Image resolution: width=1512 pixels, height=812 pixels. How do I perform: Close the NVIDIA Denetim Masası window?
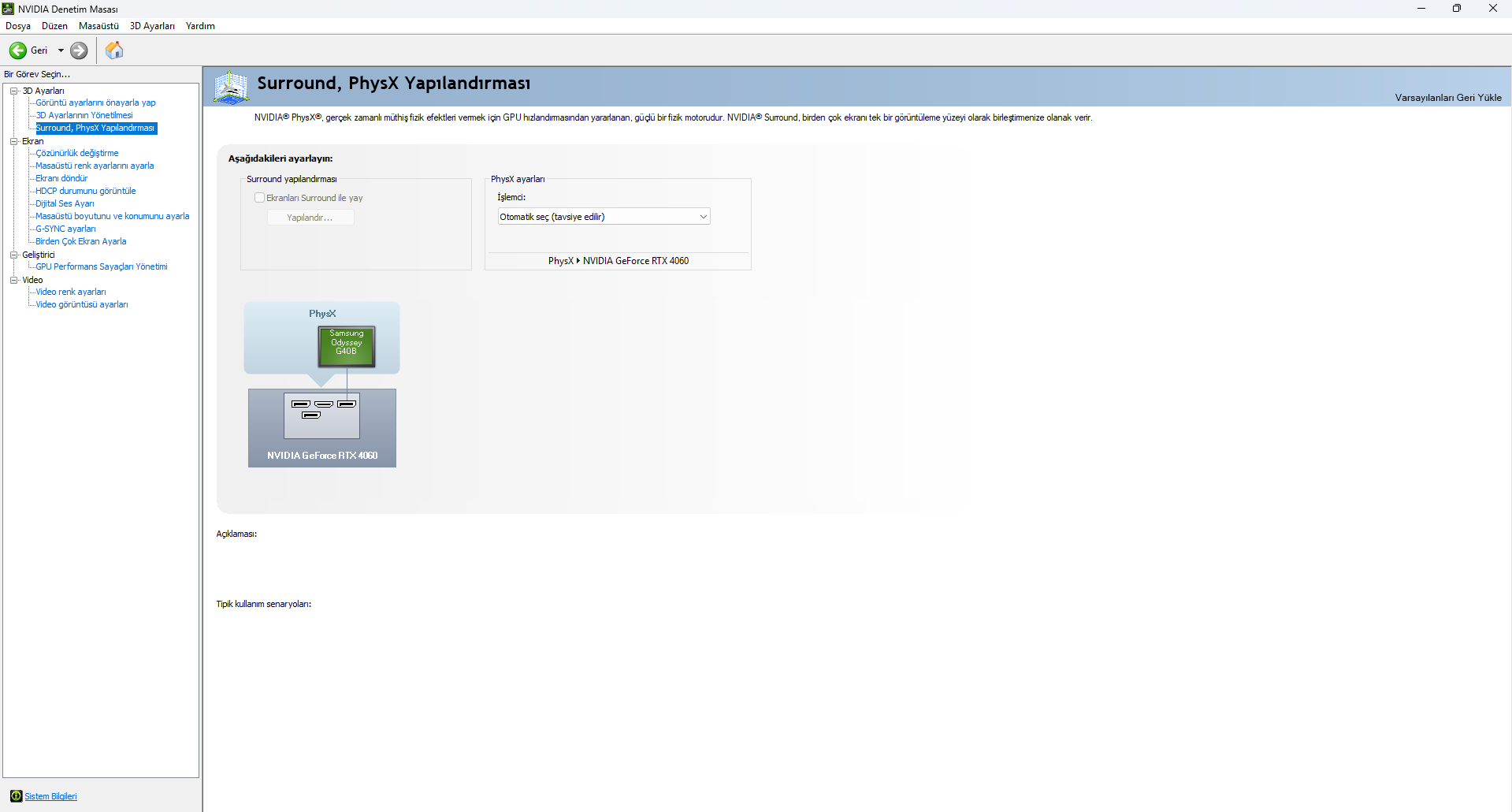(x=1493, y=9)
